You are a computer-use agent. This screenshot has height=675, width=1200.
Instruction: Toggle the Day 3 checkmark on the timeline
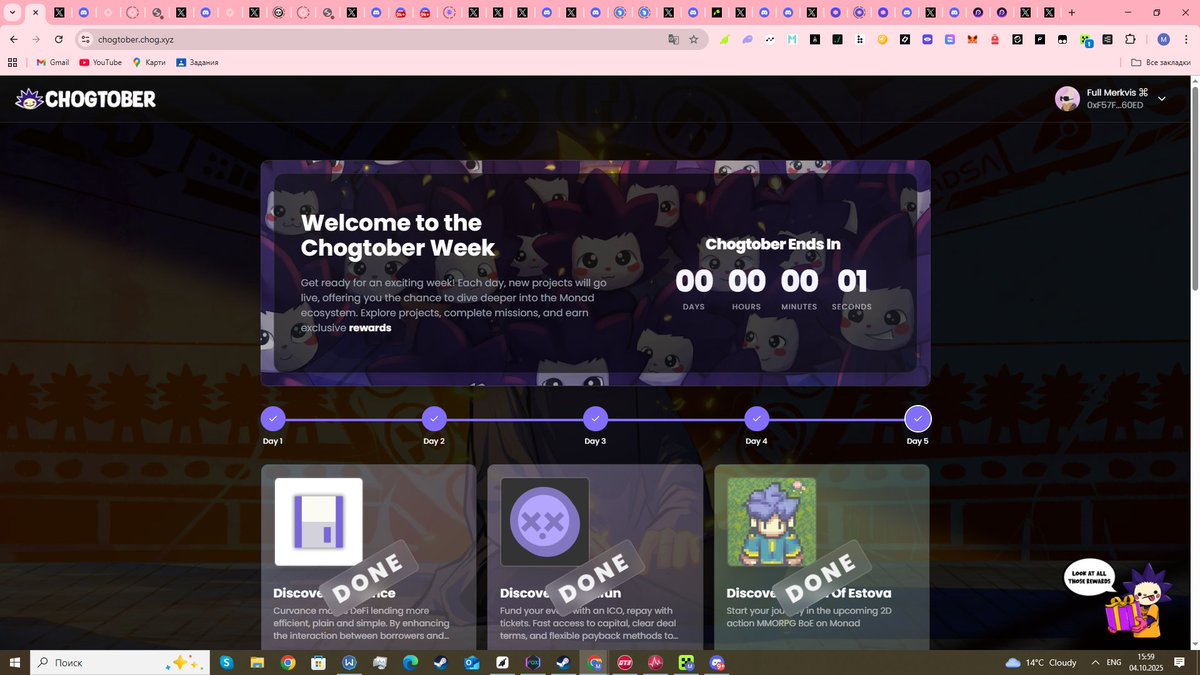click(595, 418)
